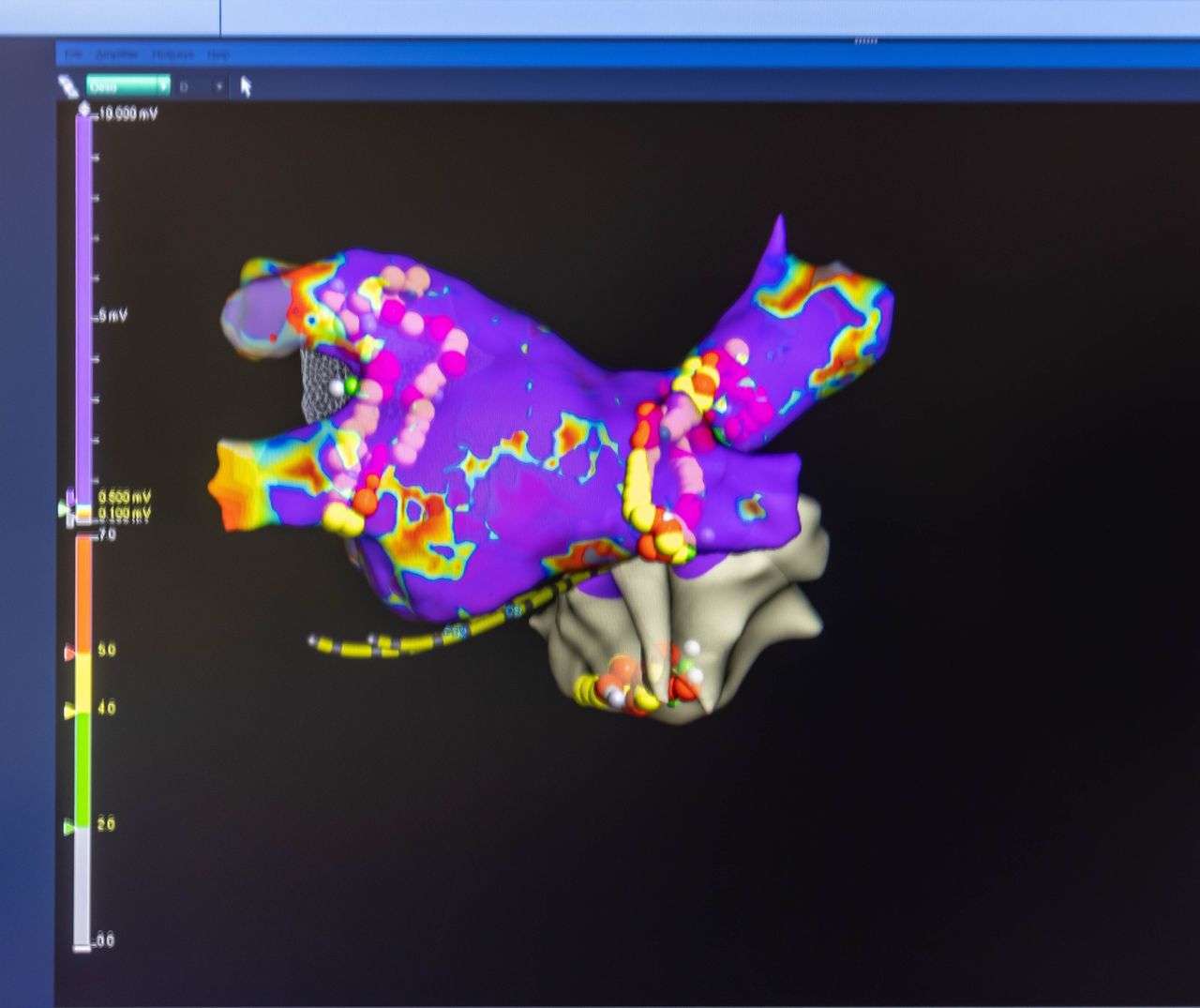The height and width of the screenshot is (1008, 1200).
Task: Click the purple 0.500 mV threshold handle
Action: pos(71,496)
